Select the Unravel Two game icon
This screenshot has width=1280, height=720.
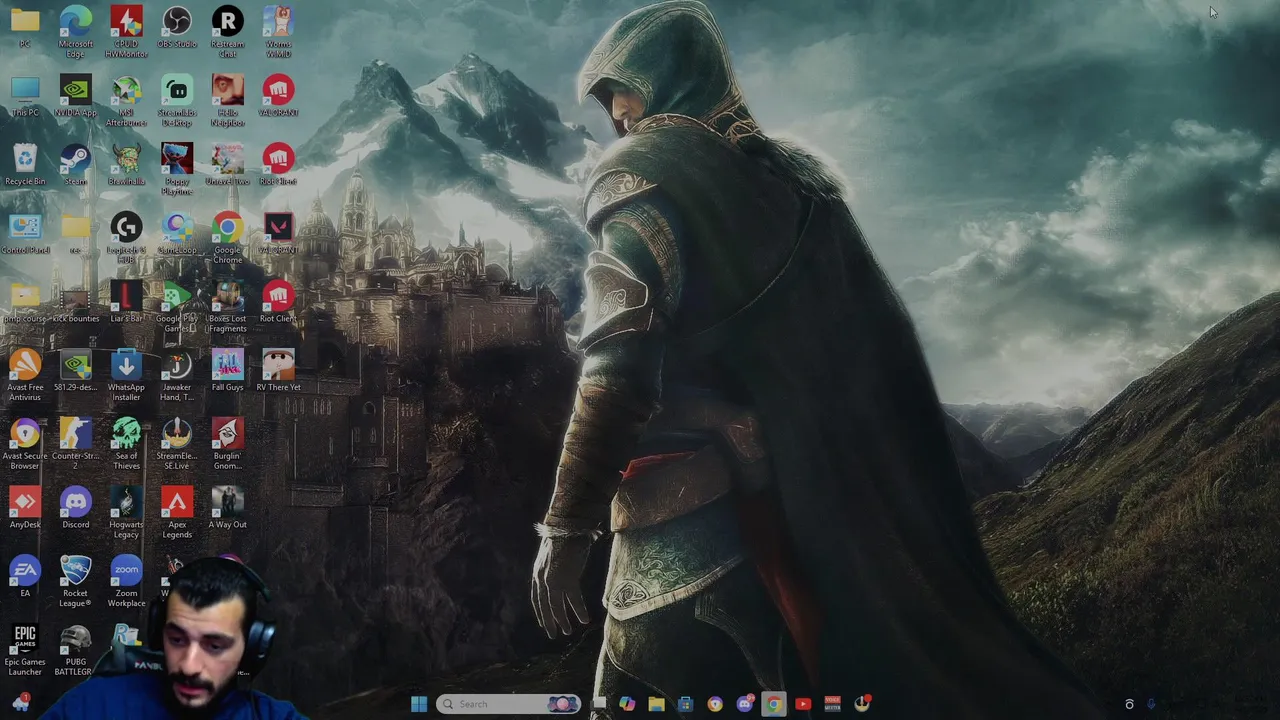227,165
